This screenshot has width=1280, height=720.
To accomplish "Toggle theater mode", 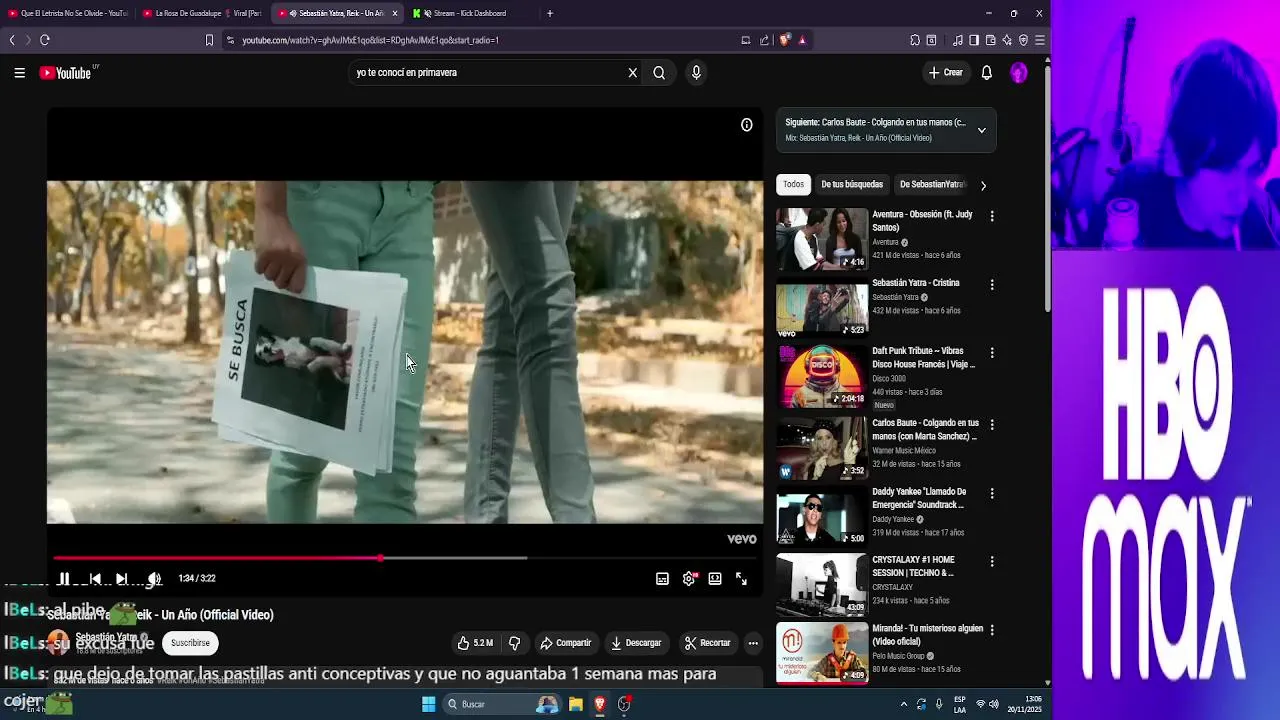I will 715,579.
